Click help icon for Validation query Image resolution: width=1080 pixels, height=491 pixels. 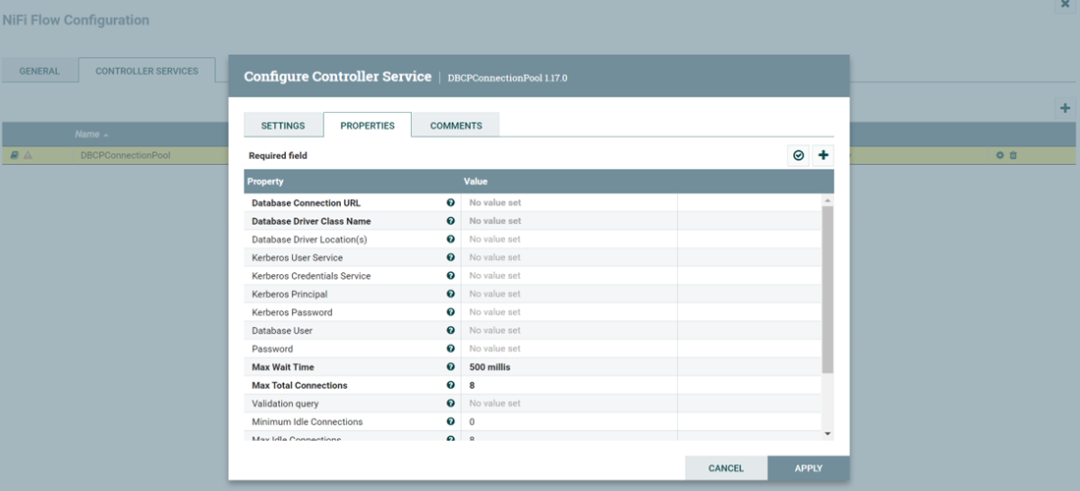coord(450,403)
